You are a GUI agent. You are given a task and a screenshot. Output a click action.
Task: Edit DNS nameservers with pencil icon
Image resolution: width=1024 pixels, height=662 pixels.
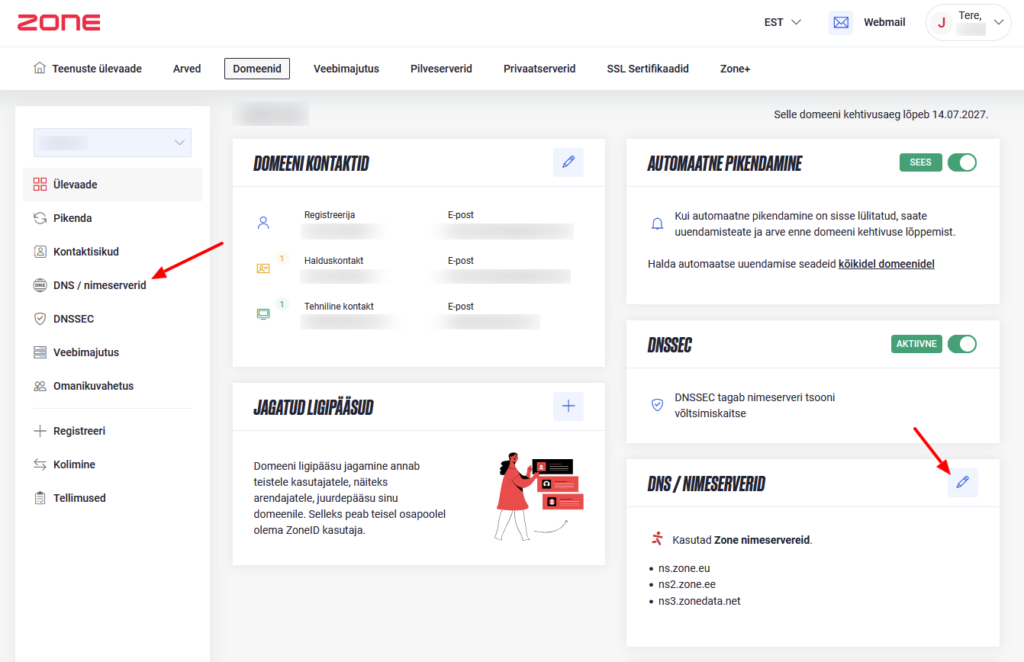click(962, 483)
